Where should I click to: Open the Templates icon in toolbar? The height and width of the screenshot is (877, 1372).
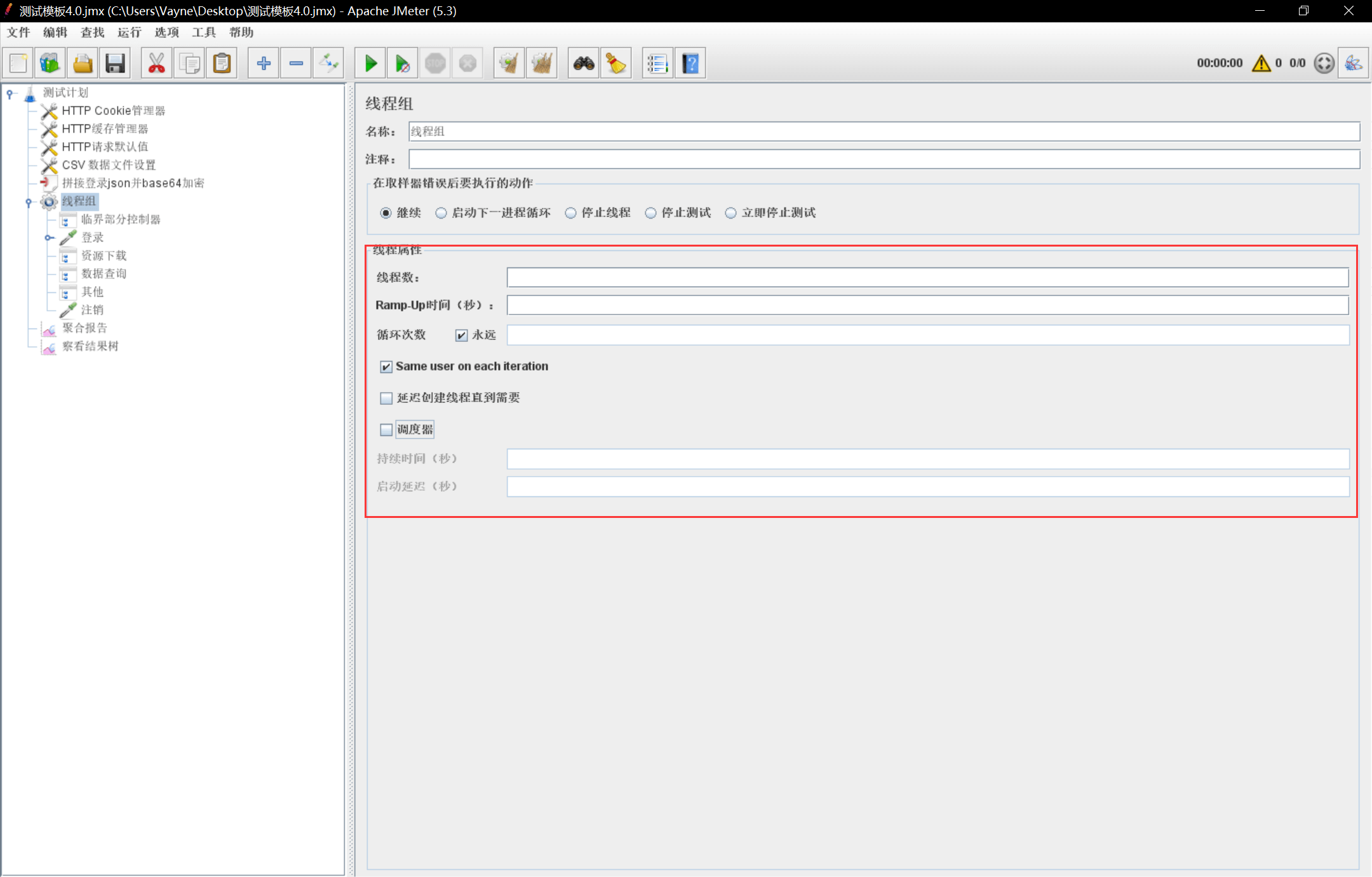50,63
